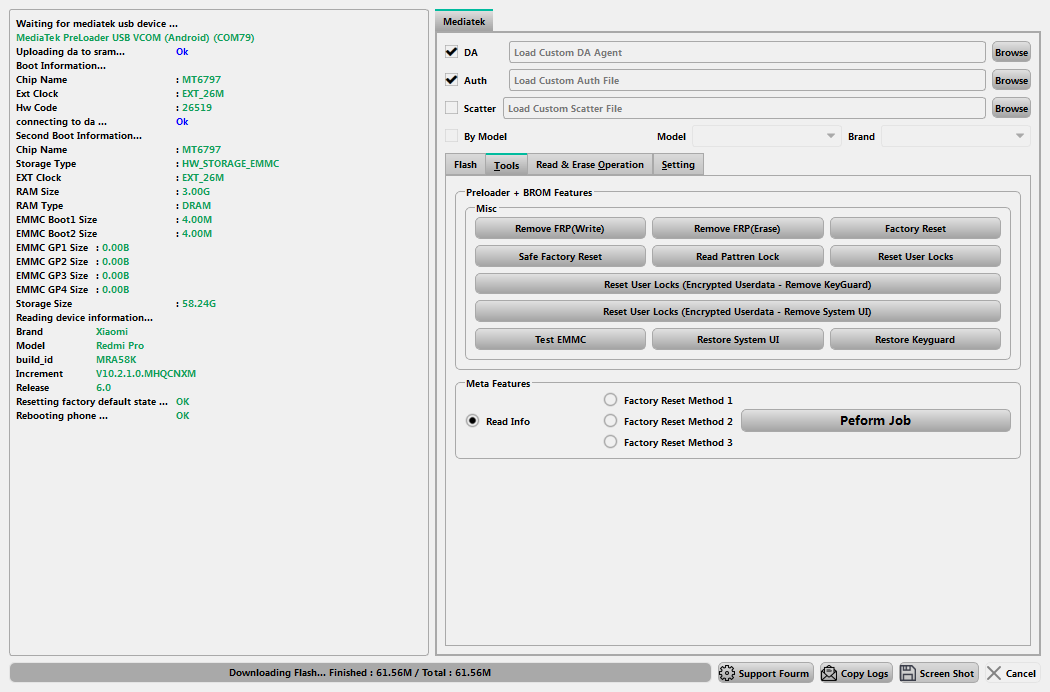Click the Test EMMC button

tap(560, 340)
